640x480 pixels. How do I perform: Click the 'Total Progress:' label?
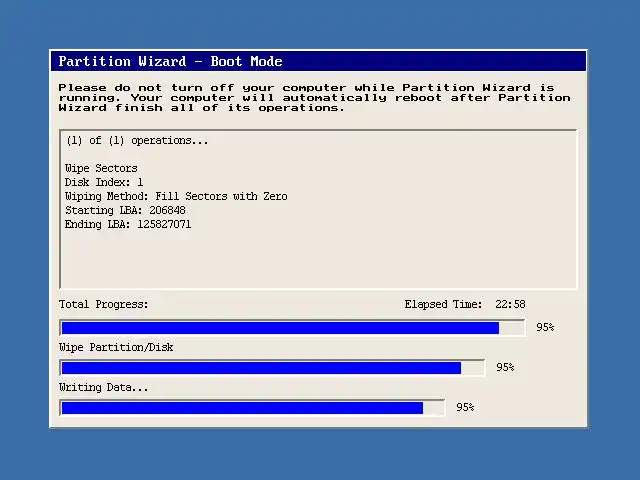[x=104, y=304]
